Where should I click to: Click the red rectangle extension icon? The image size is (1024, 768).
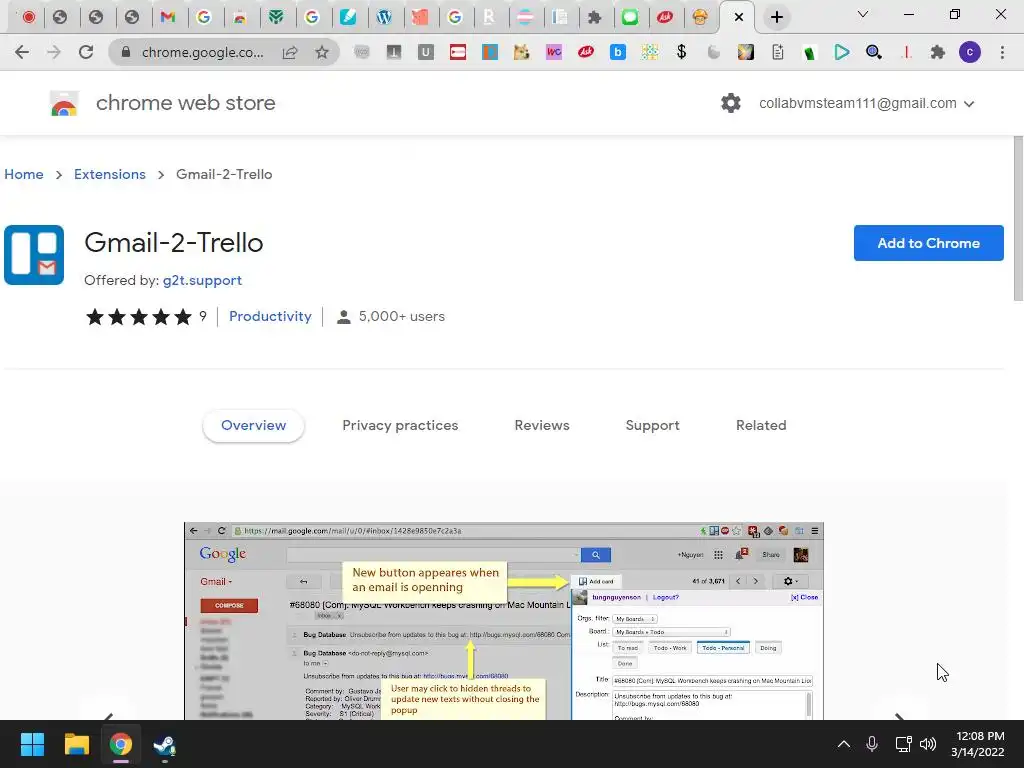pyautogui.click(x=458, y=52)
